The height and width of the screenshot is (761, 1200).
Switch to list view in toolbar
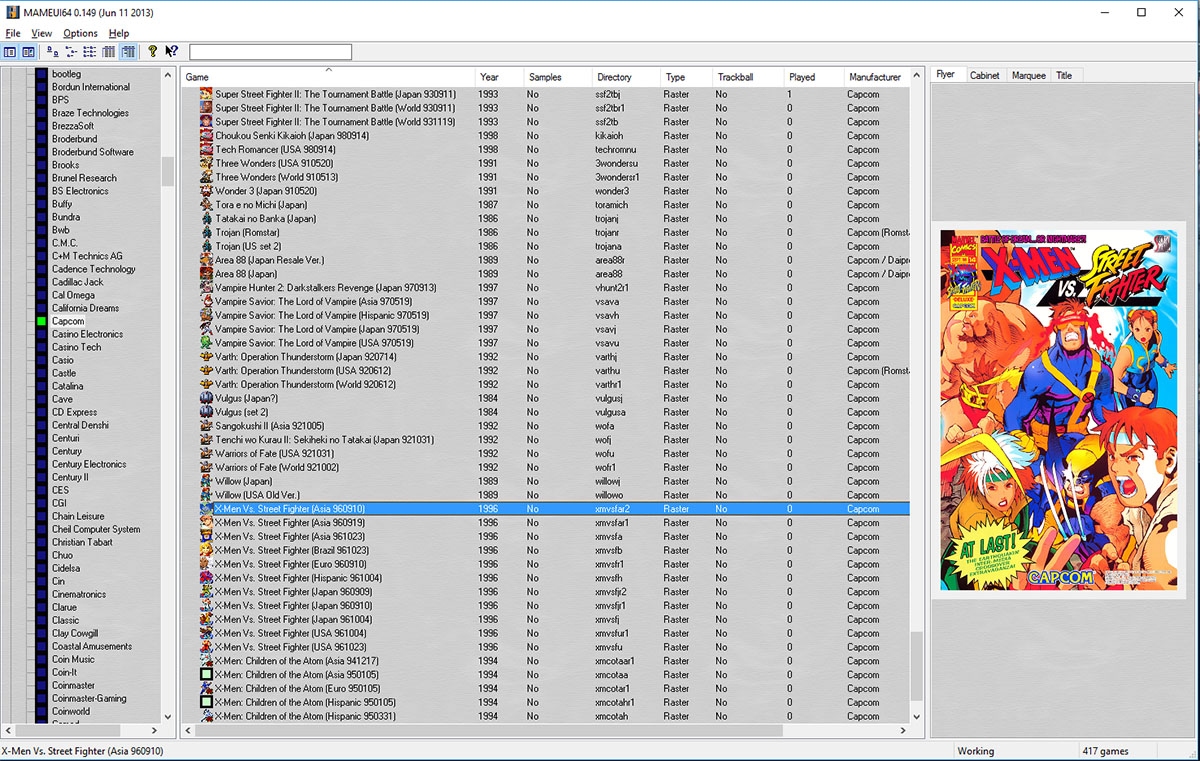[90, 52]
